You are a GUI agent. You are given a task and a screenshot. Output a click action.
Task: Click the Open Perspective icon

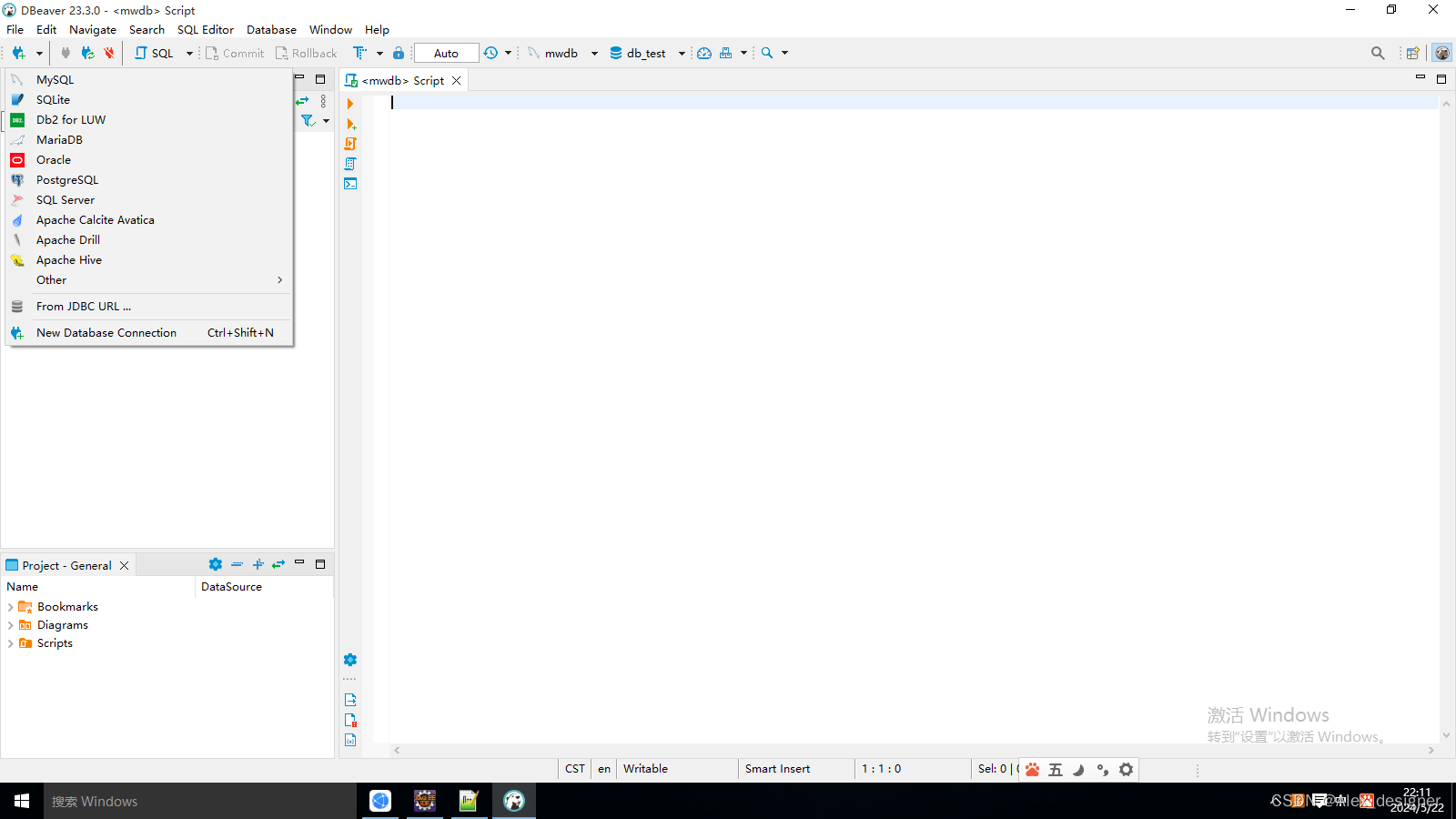click(x=1413, y=53)
